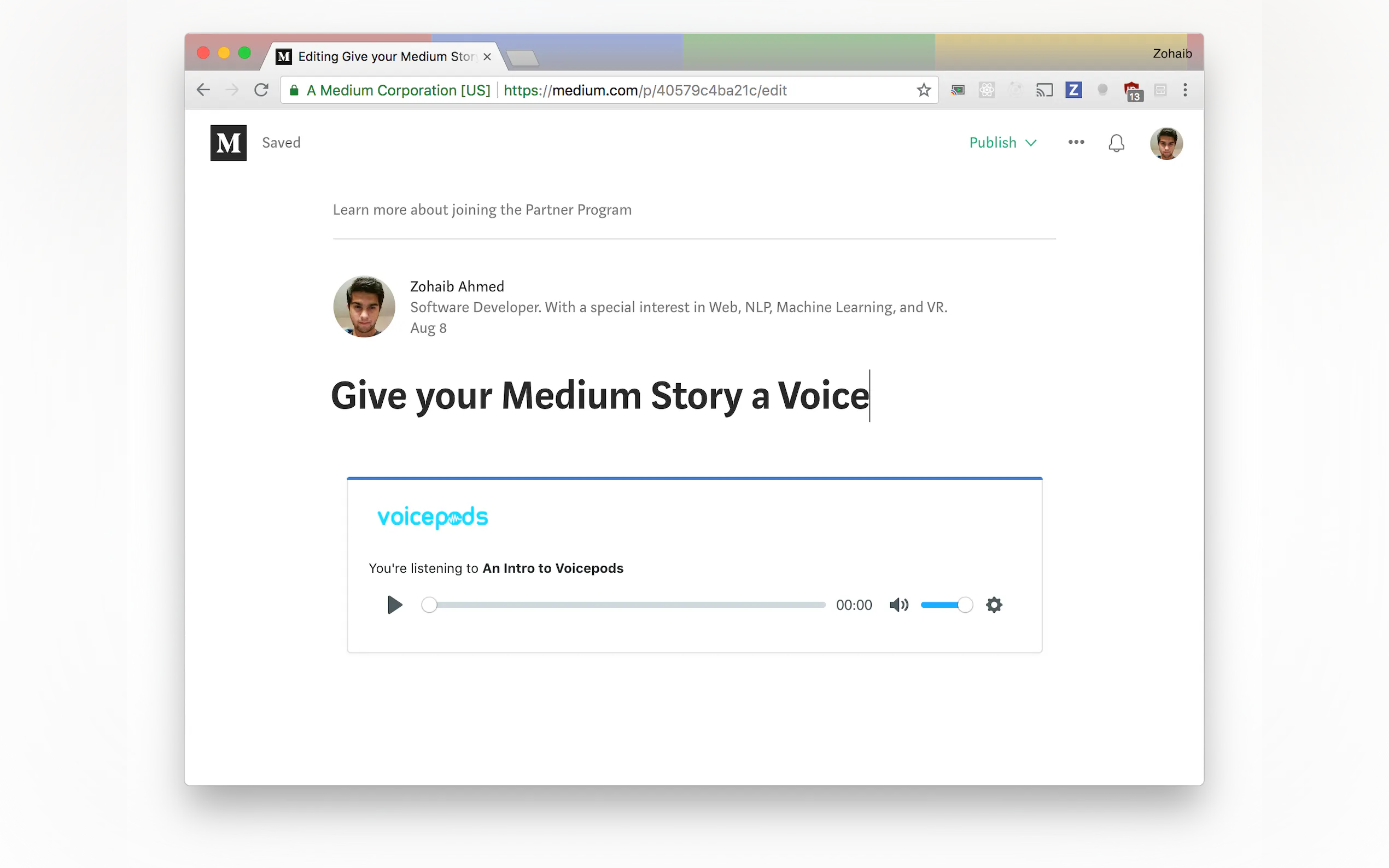The height and width of the screenshot is (868, 1389).
Task: Open the three-dot more options menu
Action: [x=1076, y=142]
